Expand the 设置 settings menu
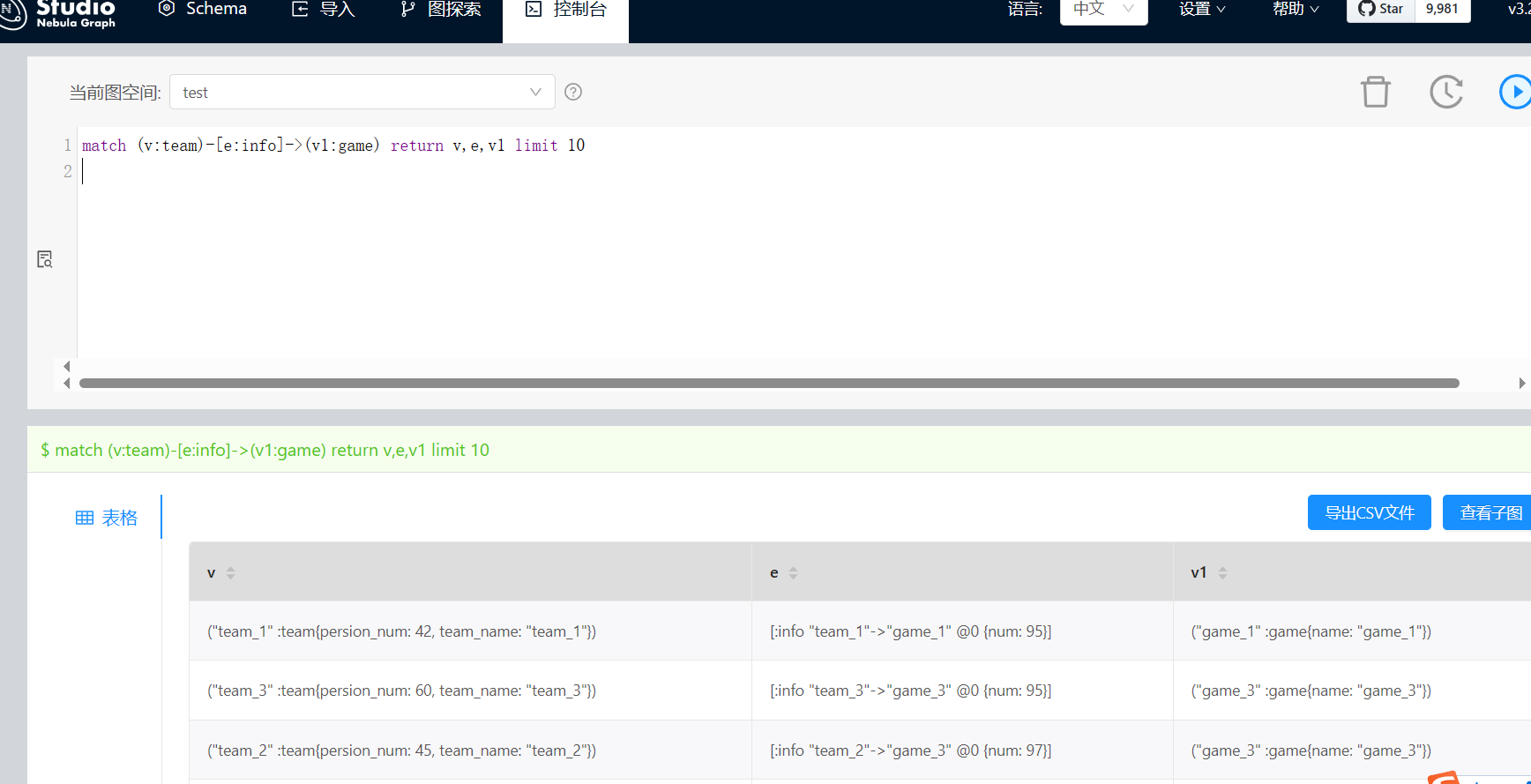Viewport: 1531px width, 784px height. 1202,9
